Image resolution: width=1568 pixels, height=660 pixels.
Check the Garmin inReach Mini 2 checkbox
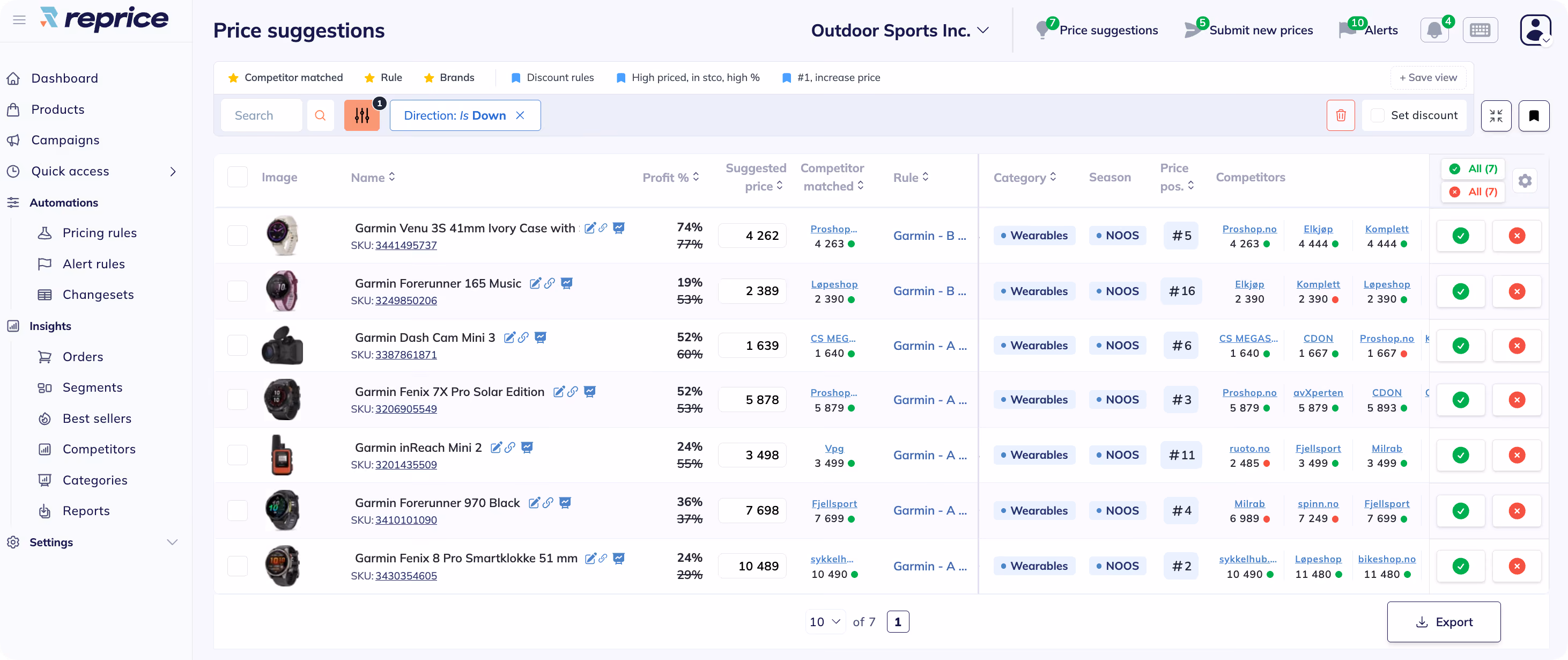click(x=238, y=456)
